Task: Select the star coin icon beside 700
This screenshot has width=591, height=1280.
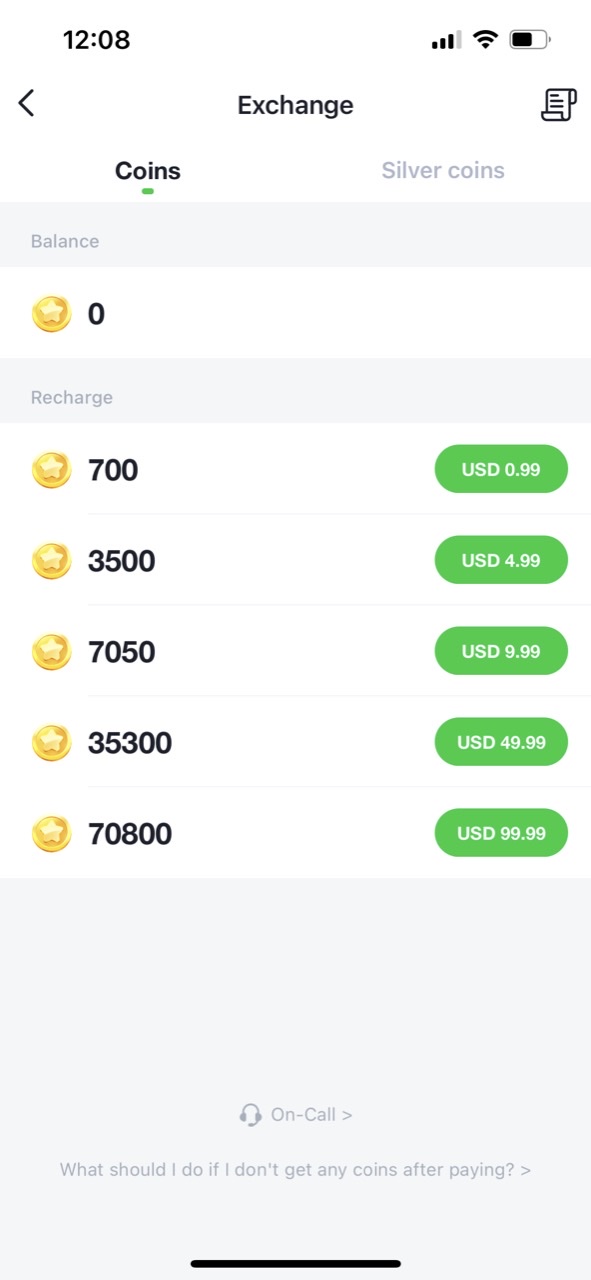Action: (52, 469)
